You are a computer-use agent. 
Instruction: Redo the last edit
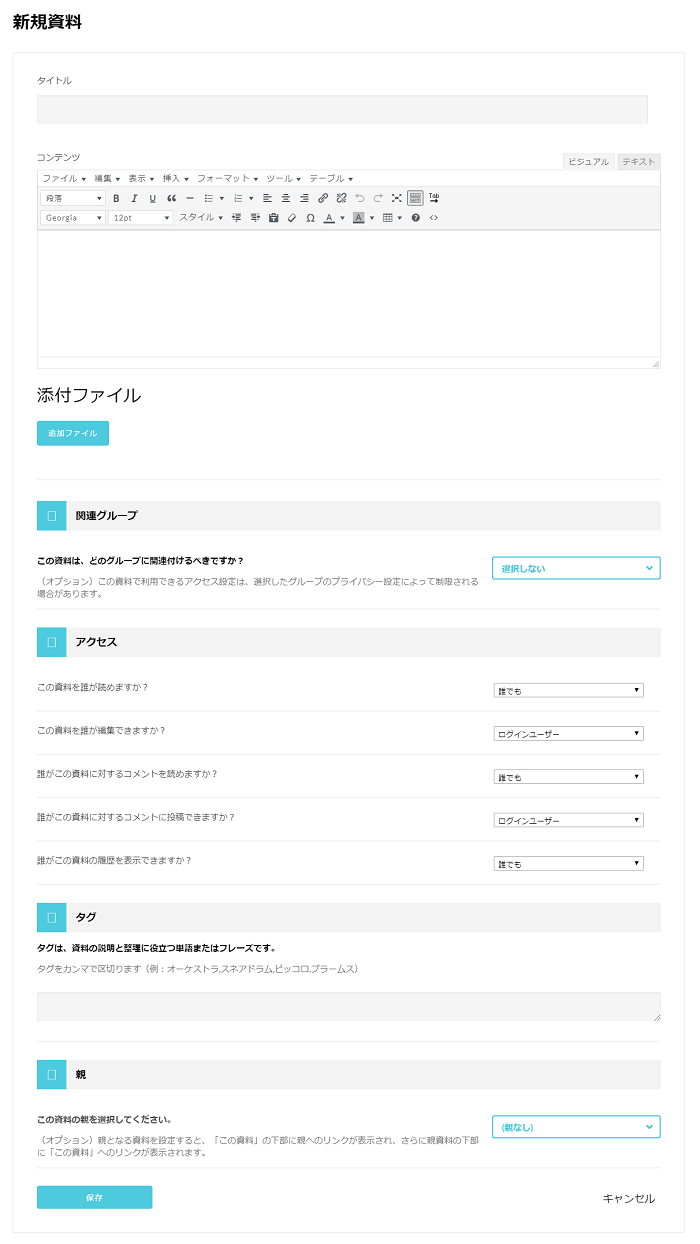pos(378,198)
